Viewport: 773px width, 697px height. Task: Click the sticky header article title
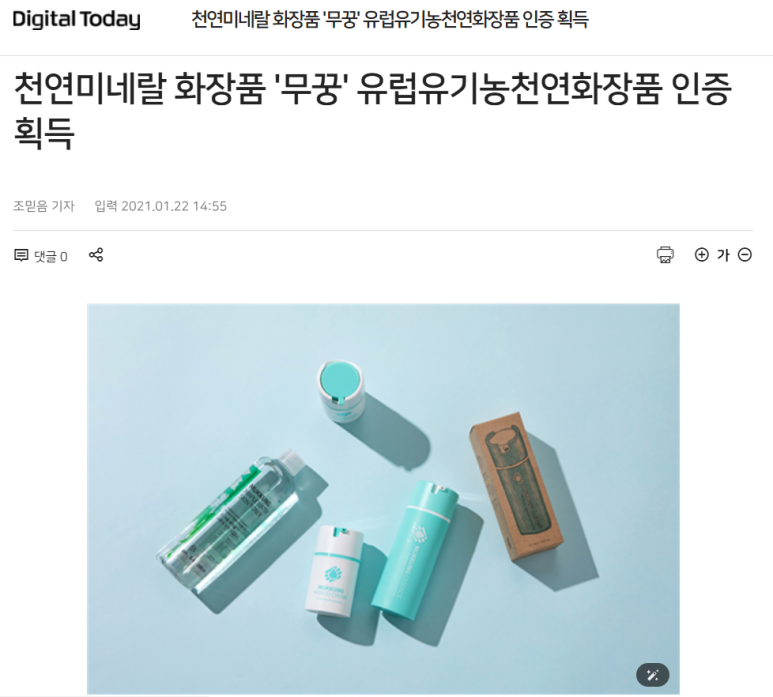pyautogui.click(x=389, y=20)
